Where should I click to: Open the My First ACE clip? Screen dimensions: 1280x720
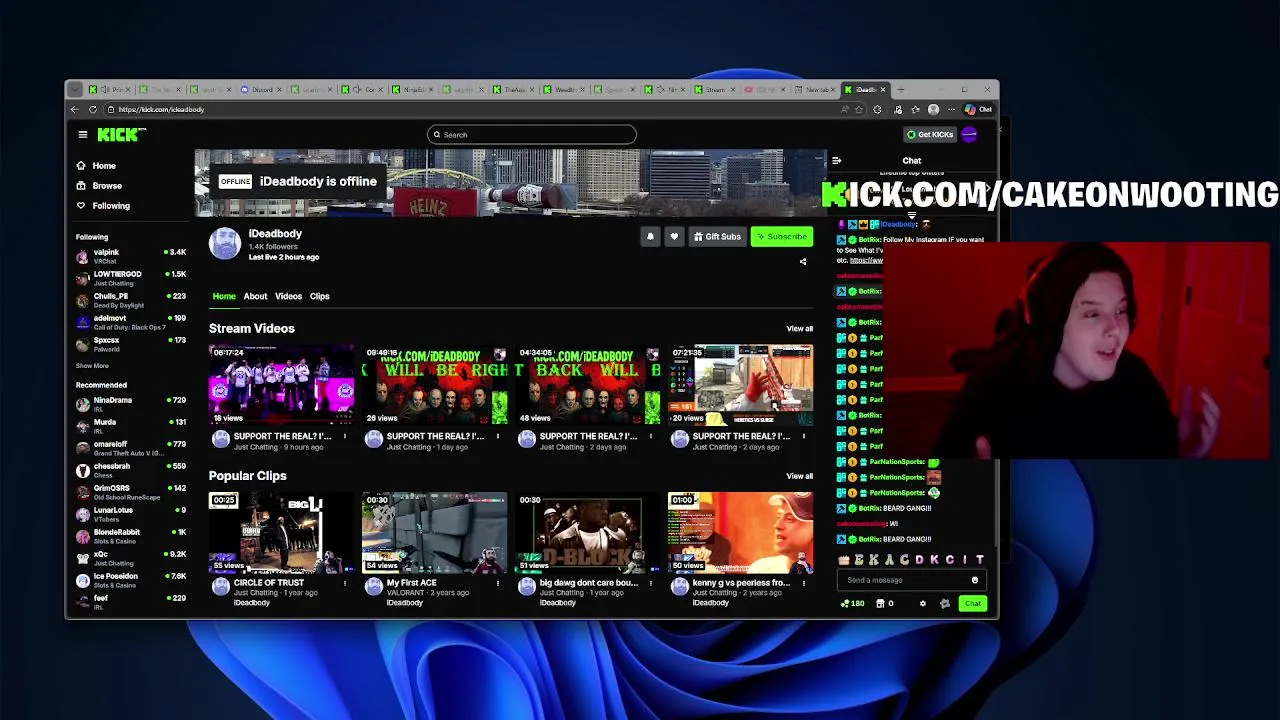pos(434,532)
